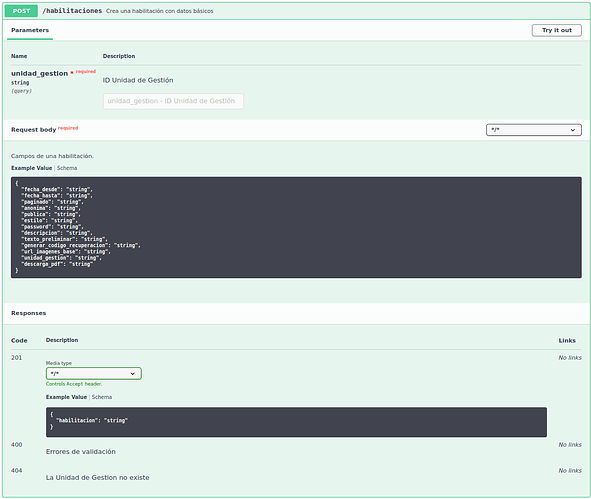
Task: Show the 201 response Example Value tab
Action: click(x=66, y=397)
